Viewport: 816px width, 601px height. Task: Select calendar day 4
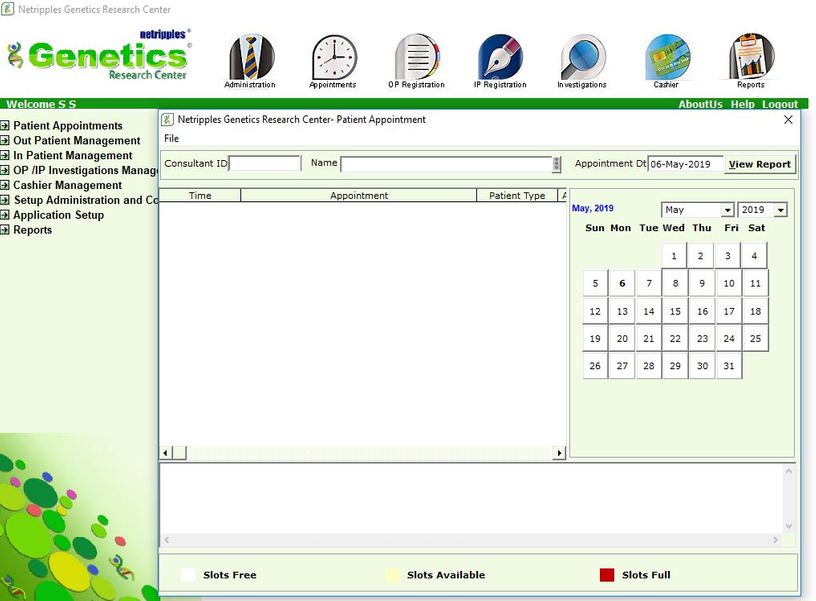(x=754, y=256)
